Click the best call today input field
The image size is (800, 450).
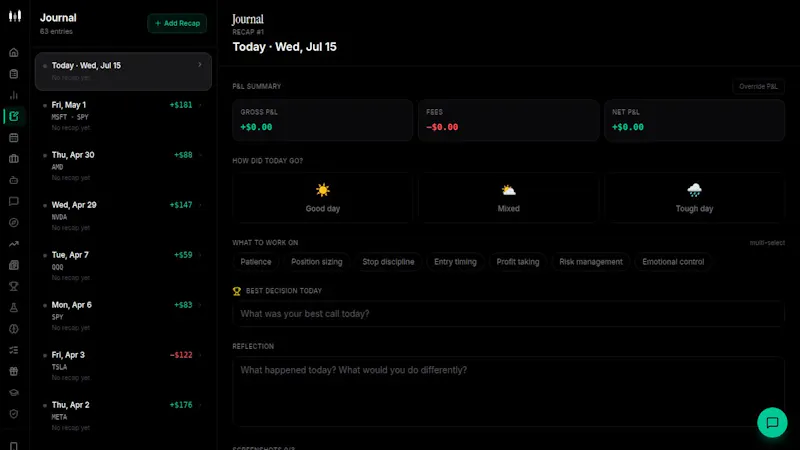click(508, 314)
